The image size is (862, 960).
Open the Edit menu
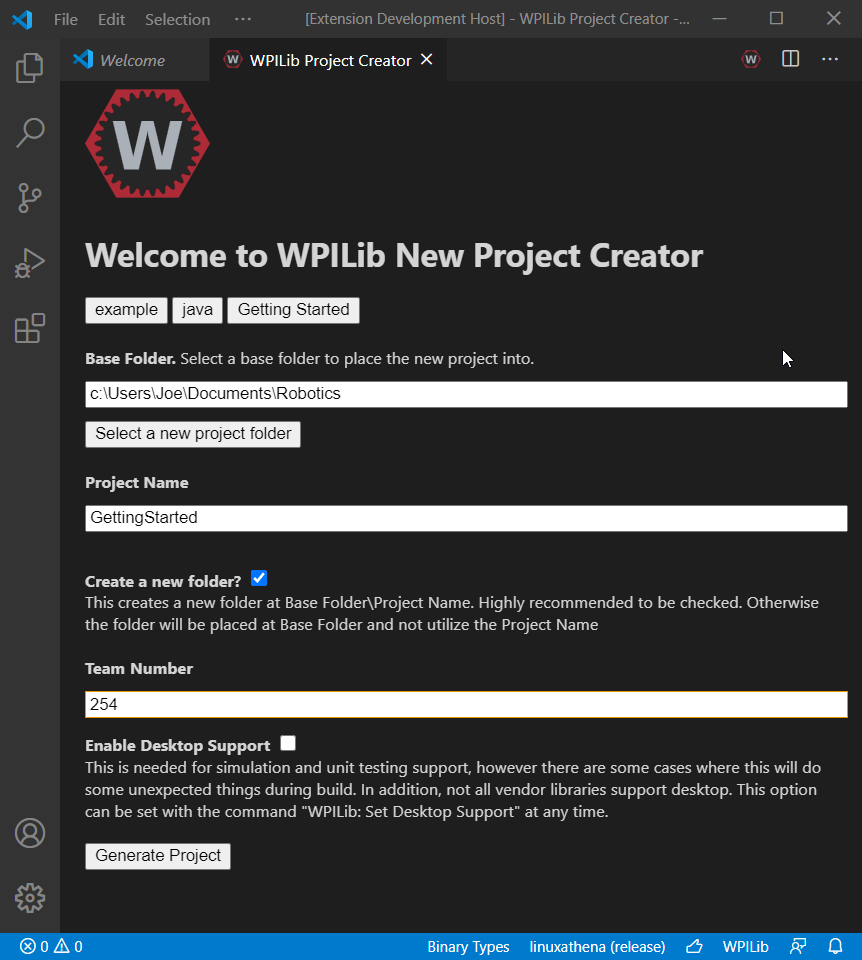click(111, 20)
